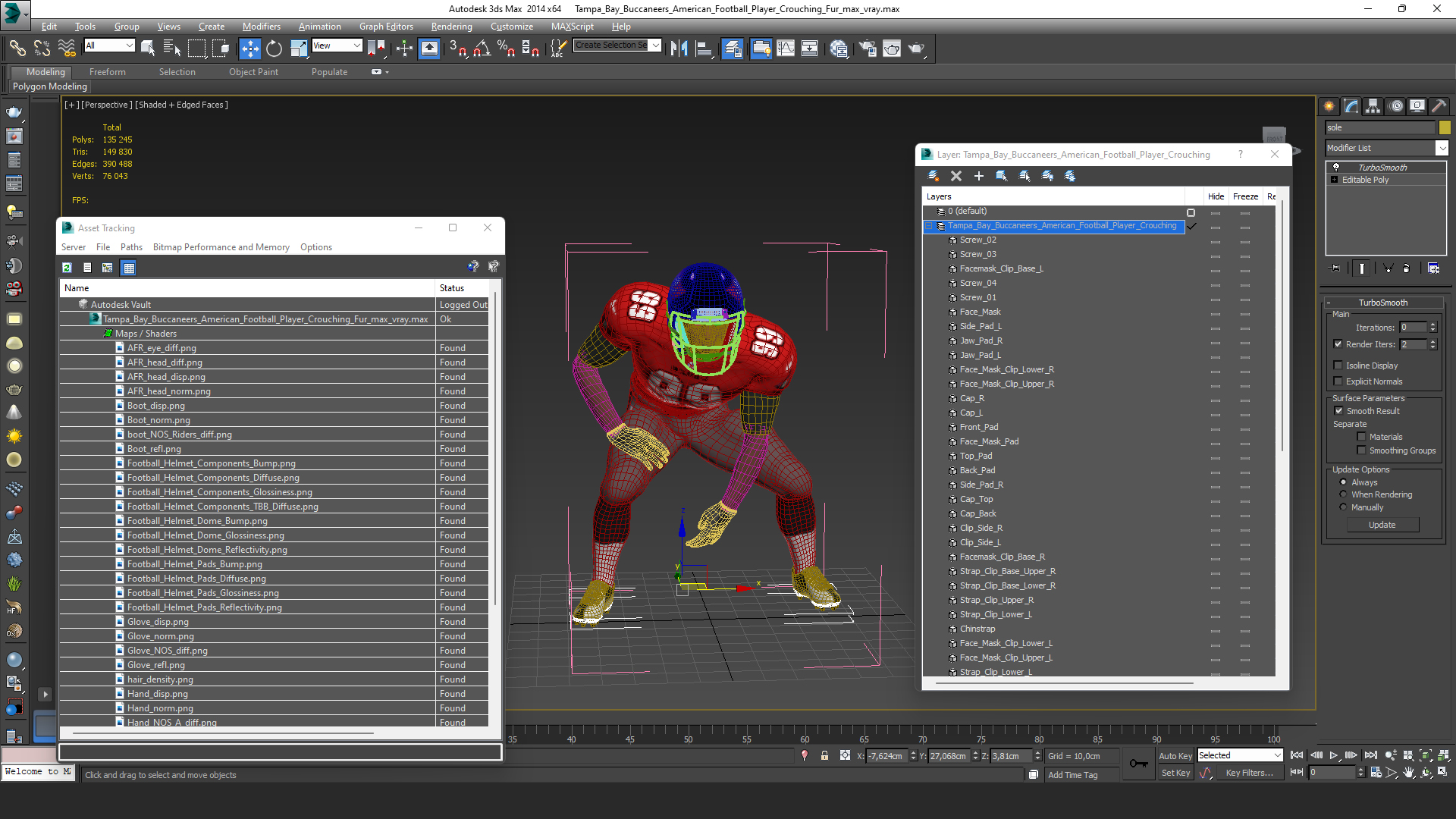Toggle TurboSmooth modifier lightbulb
Viewport: 1456px width, 819px height.
[1336, 168]
